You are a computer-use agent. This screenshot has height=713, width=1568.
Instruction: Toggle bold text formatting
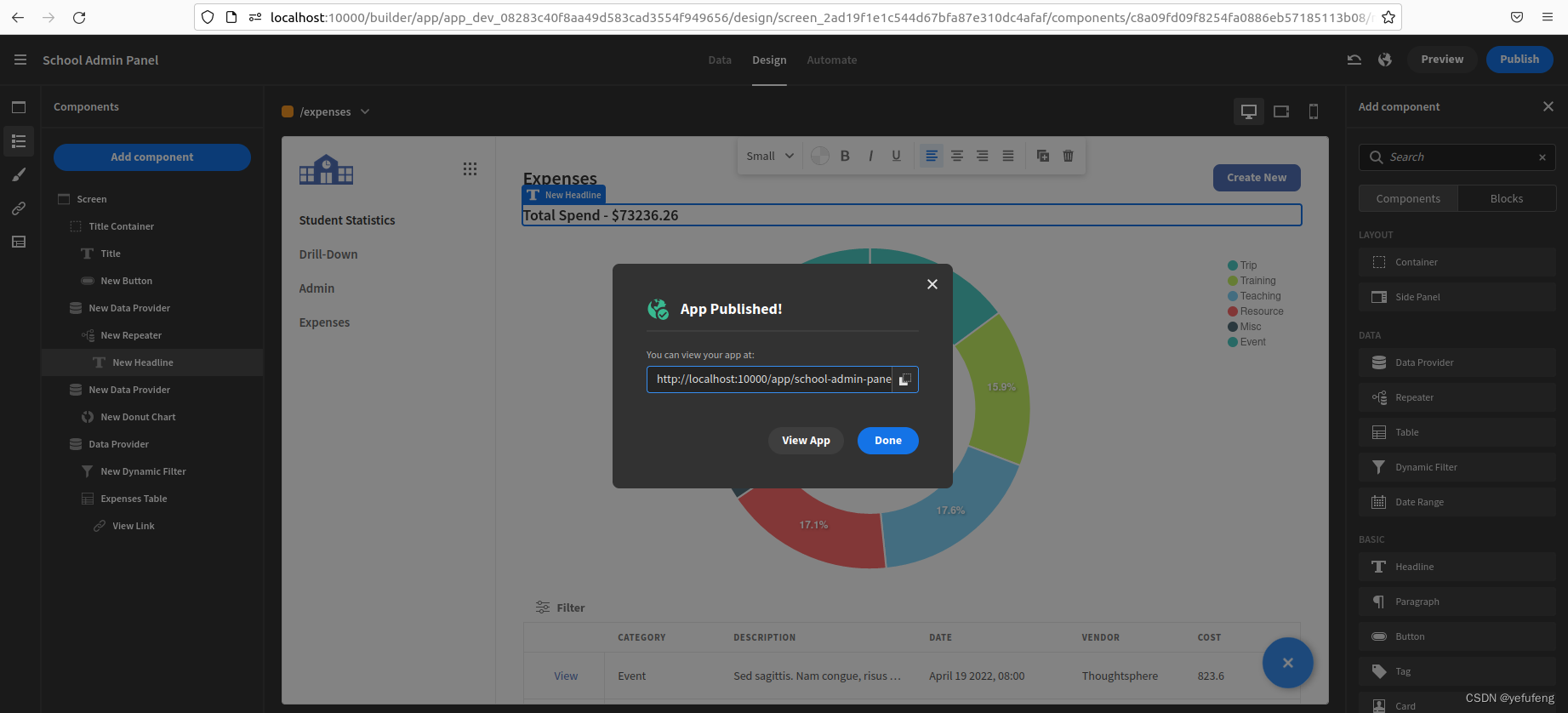[845, 156]
